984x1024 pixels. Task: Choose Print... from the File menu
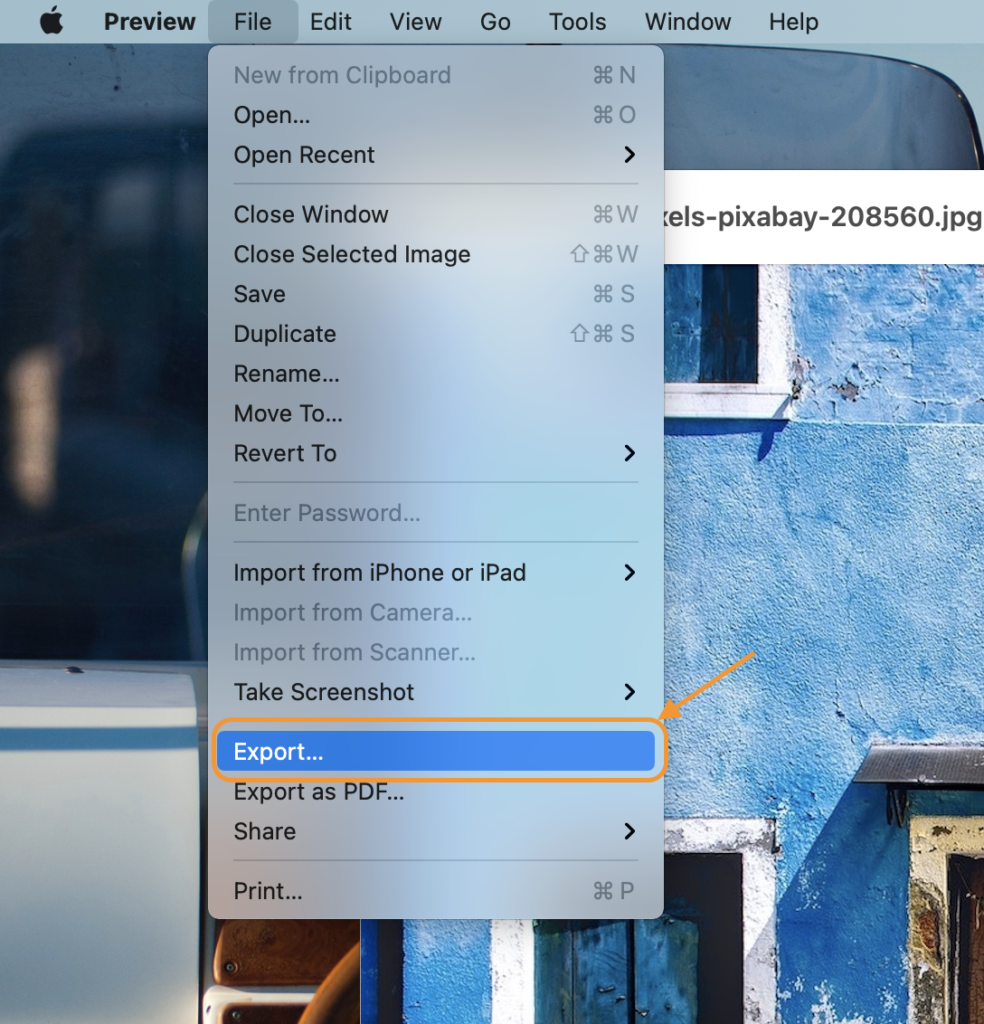[x=268, y=891]
